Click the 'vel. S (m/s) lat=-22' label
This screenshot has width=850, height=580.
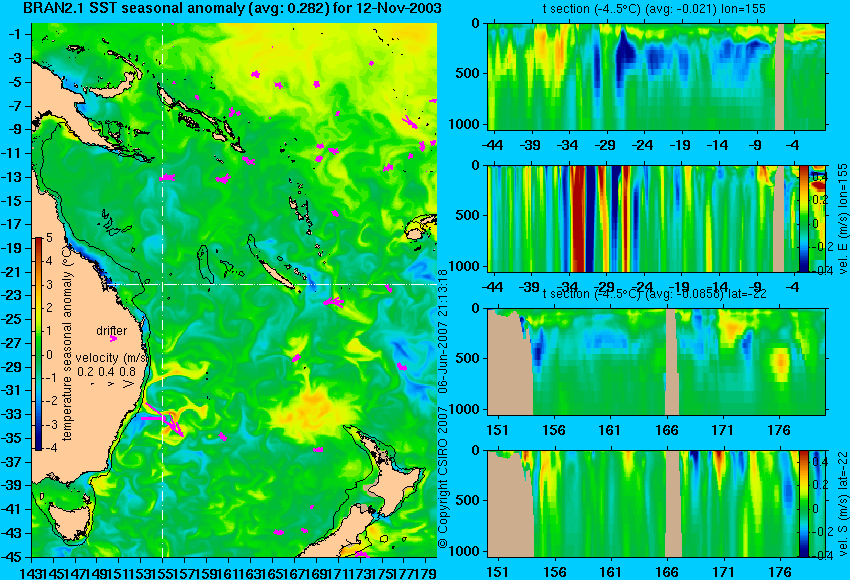tap(842, 502)
